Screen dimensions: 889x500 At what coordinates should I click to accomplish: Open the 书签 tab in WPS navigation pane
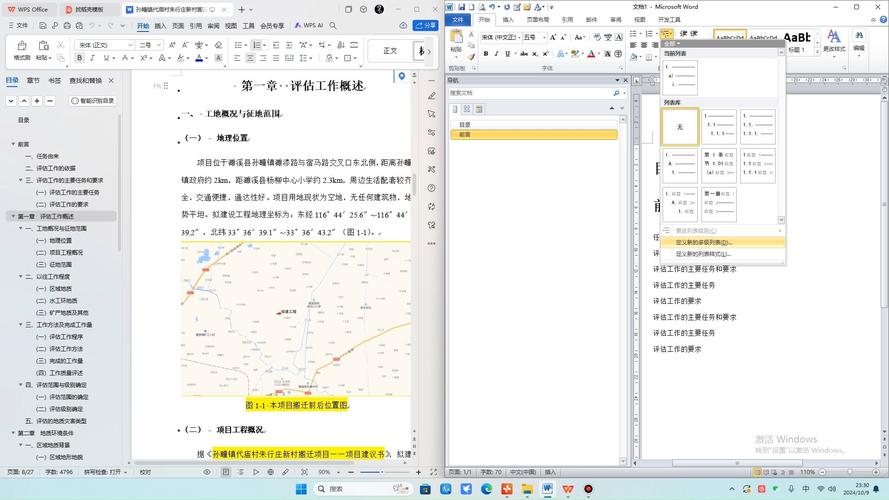coord(54,80)
